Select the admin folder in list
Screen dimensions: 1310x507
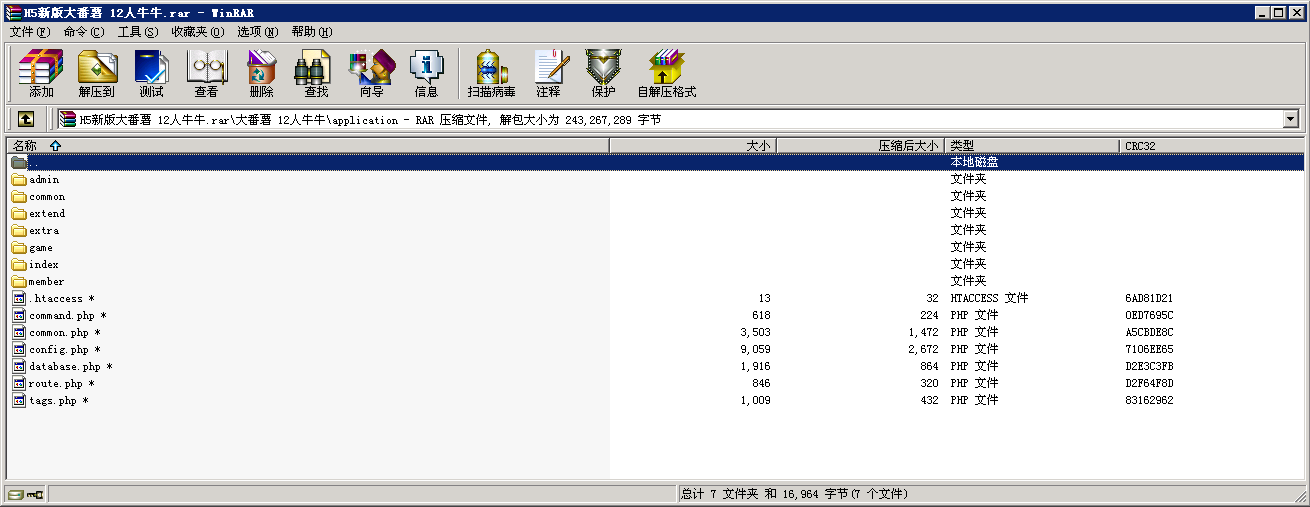pyautogui.click(x=44, y=180)
